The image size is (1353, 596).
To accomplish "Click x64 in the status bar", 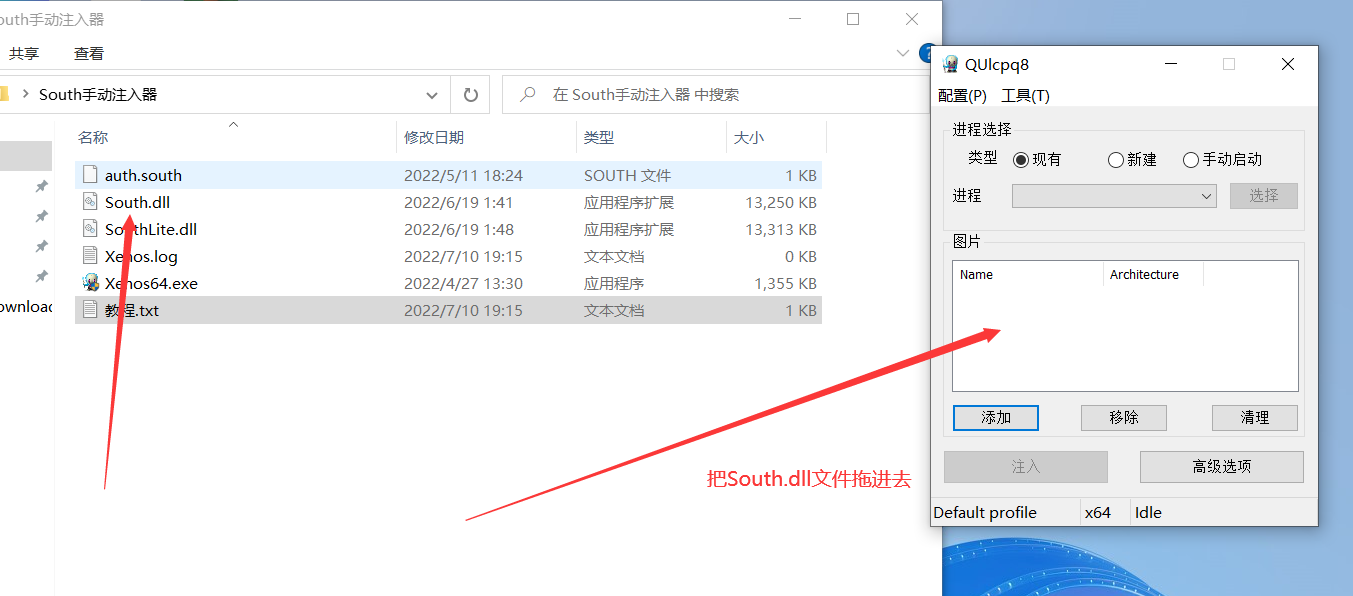I will point(1098,512).
